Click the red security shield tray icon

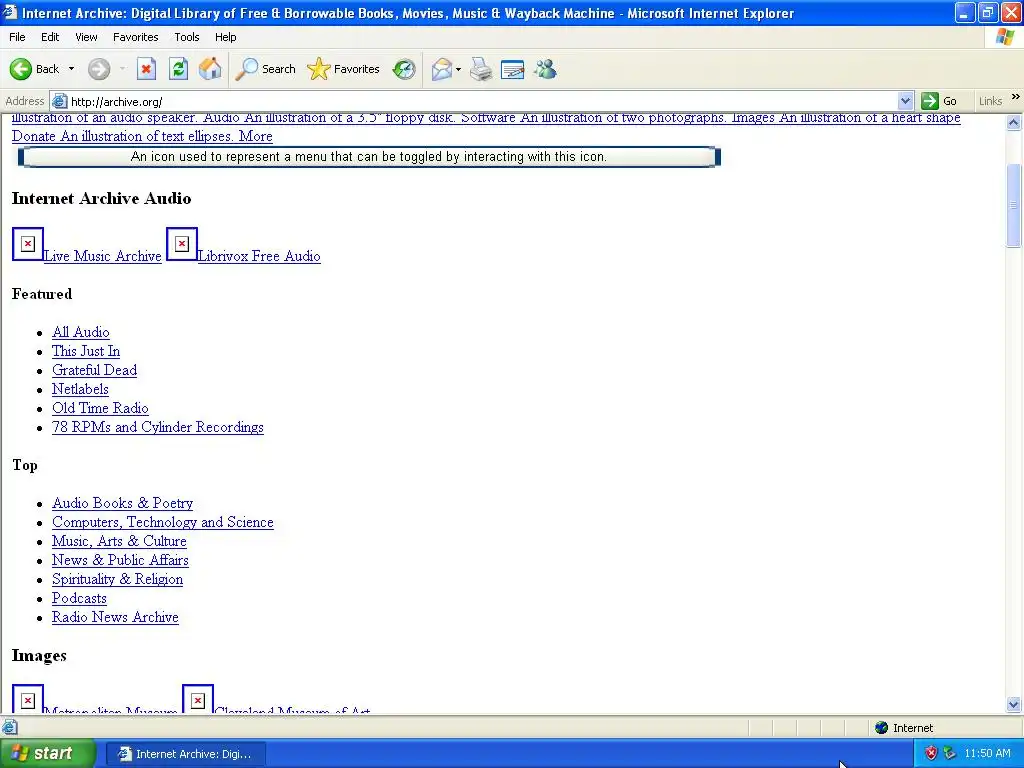[931, 754]
